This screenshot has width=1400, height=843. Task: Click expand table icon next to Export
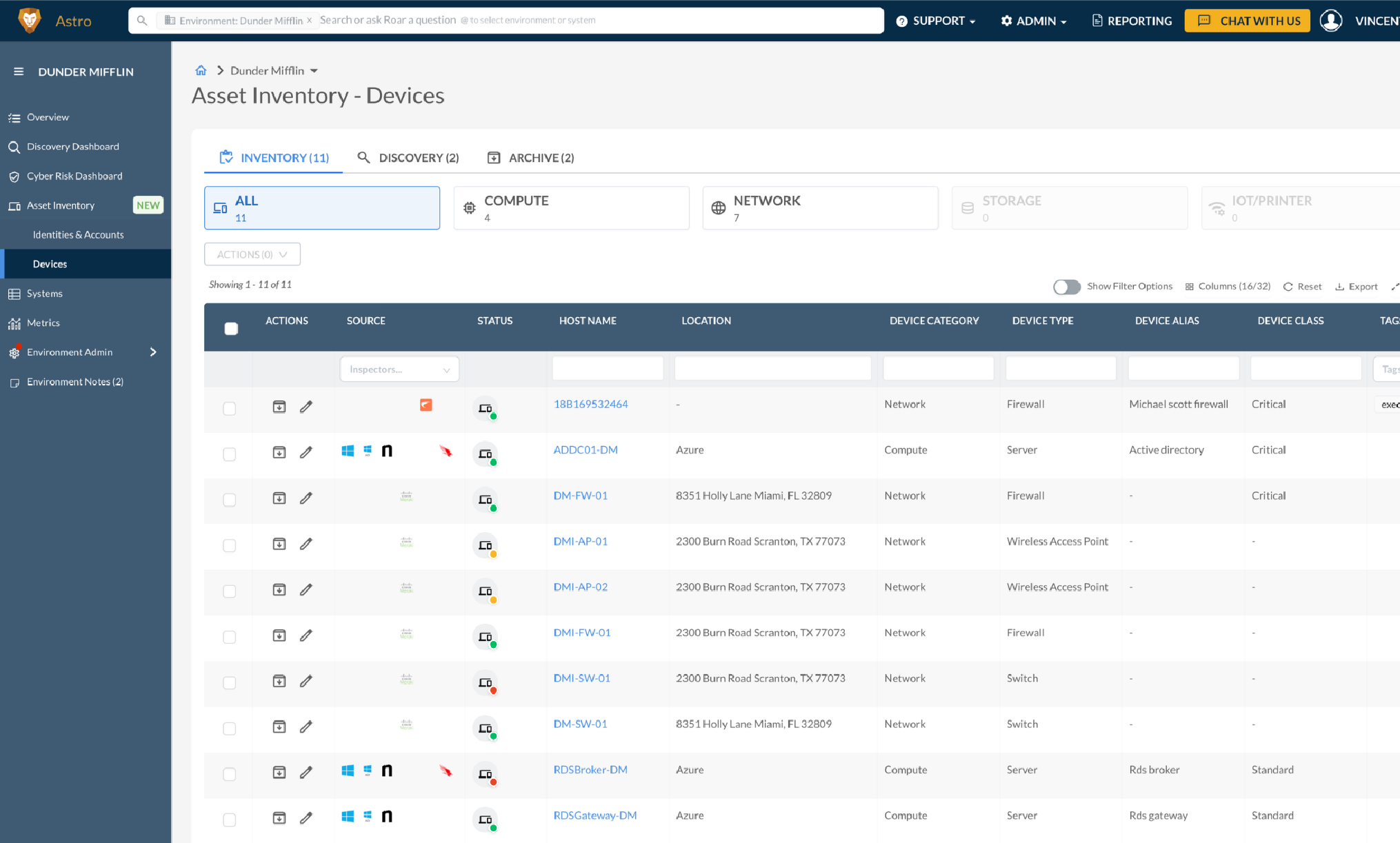tap(1394, 287)
